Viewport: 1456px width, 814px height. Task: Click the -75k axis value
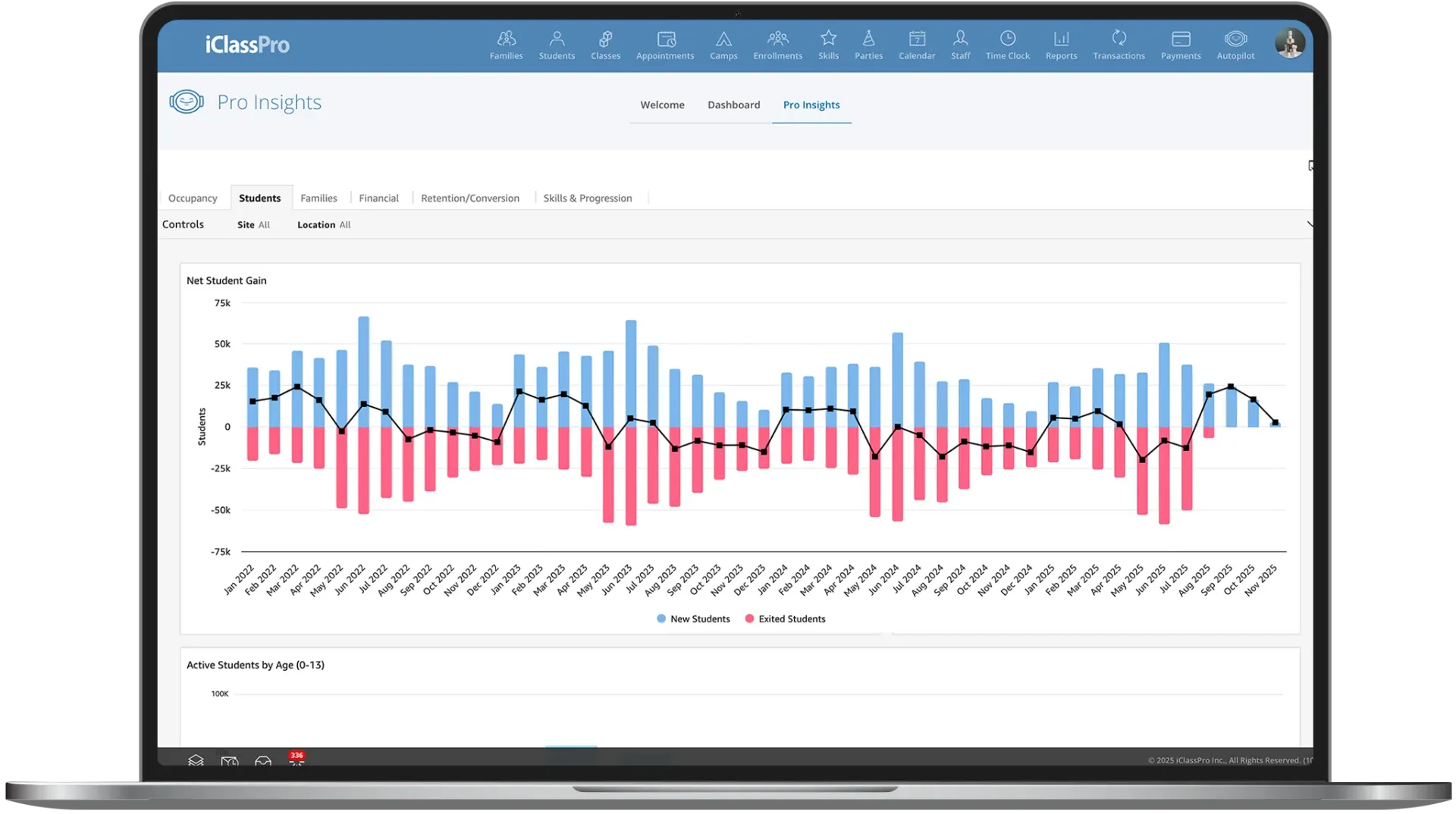coord(220,551)
